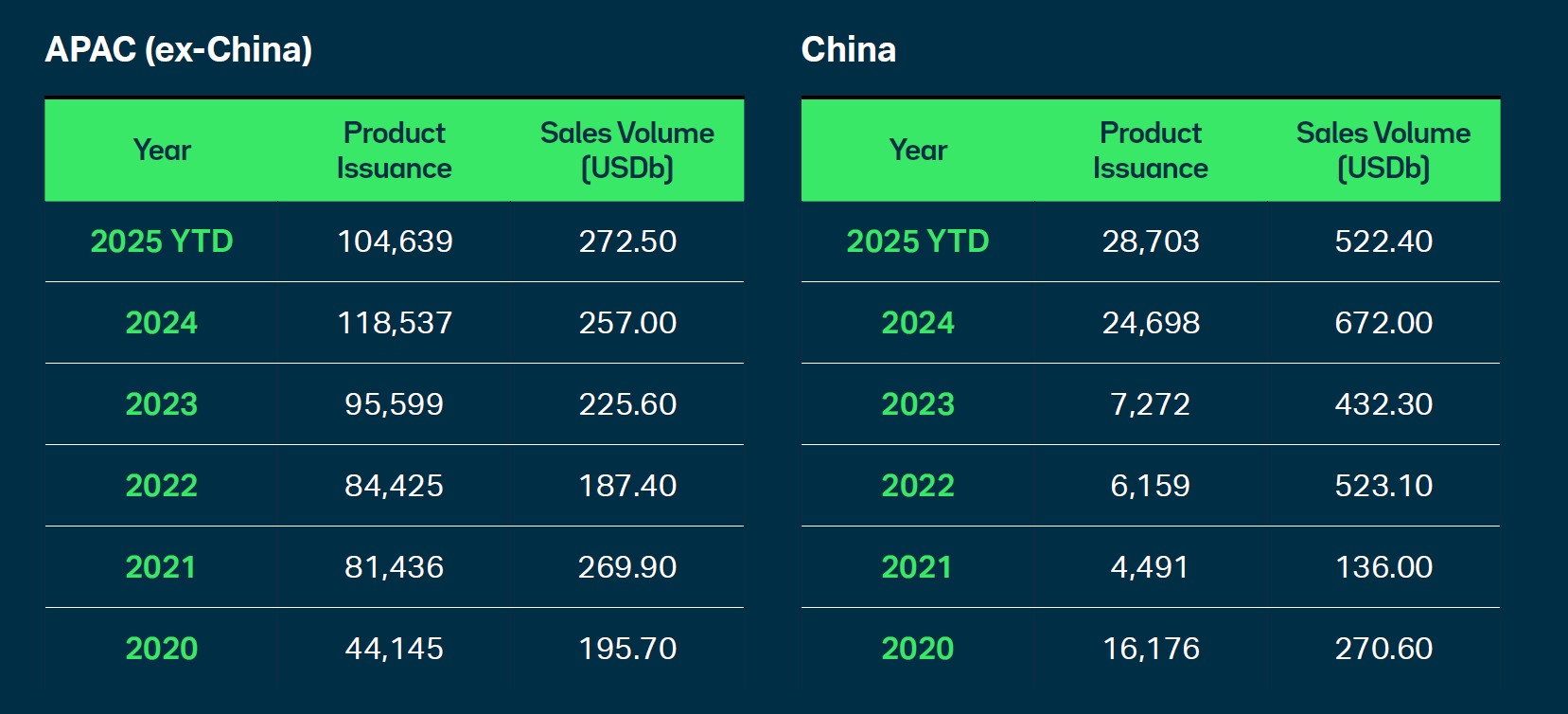Select the Year header in the APAC table
Viewport: 1568px width, 714px height.
coord(162,151)
